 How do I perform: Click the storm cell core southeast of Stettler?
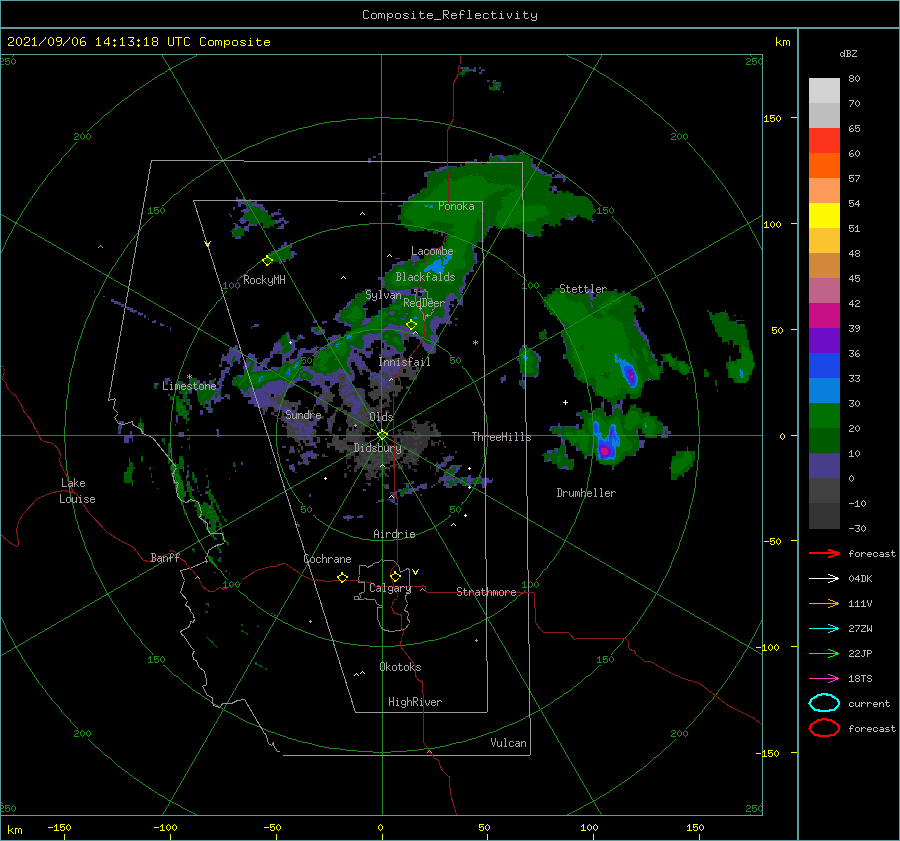pyautogui.click(x=630, y=376)
